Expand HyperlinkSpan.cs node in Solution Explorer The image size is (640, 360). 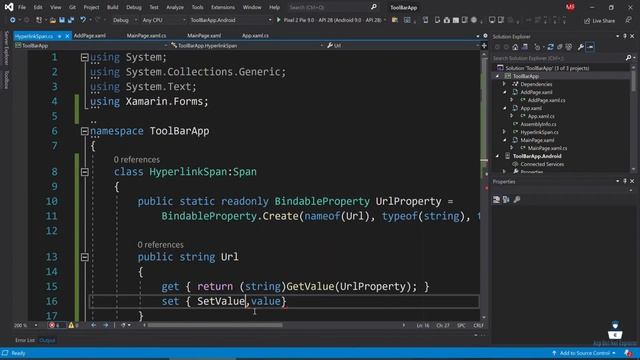[x=504, y=132]
